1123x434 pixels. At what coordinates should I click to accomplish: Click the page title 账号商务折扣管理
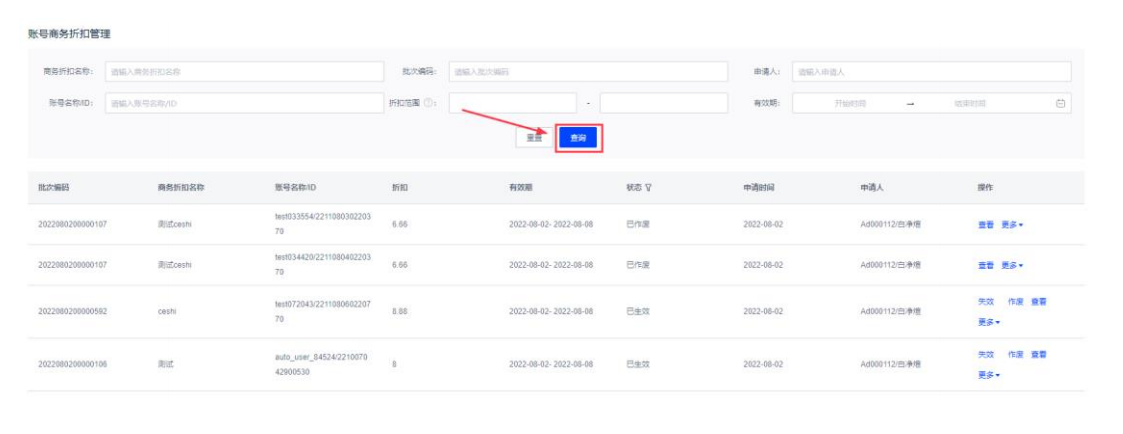click(x=69, y=34)
